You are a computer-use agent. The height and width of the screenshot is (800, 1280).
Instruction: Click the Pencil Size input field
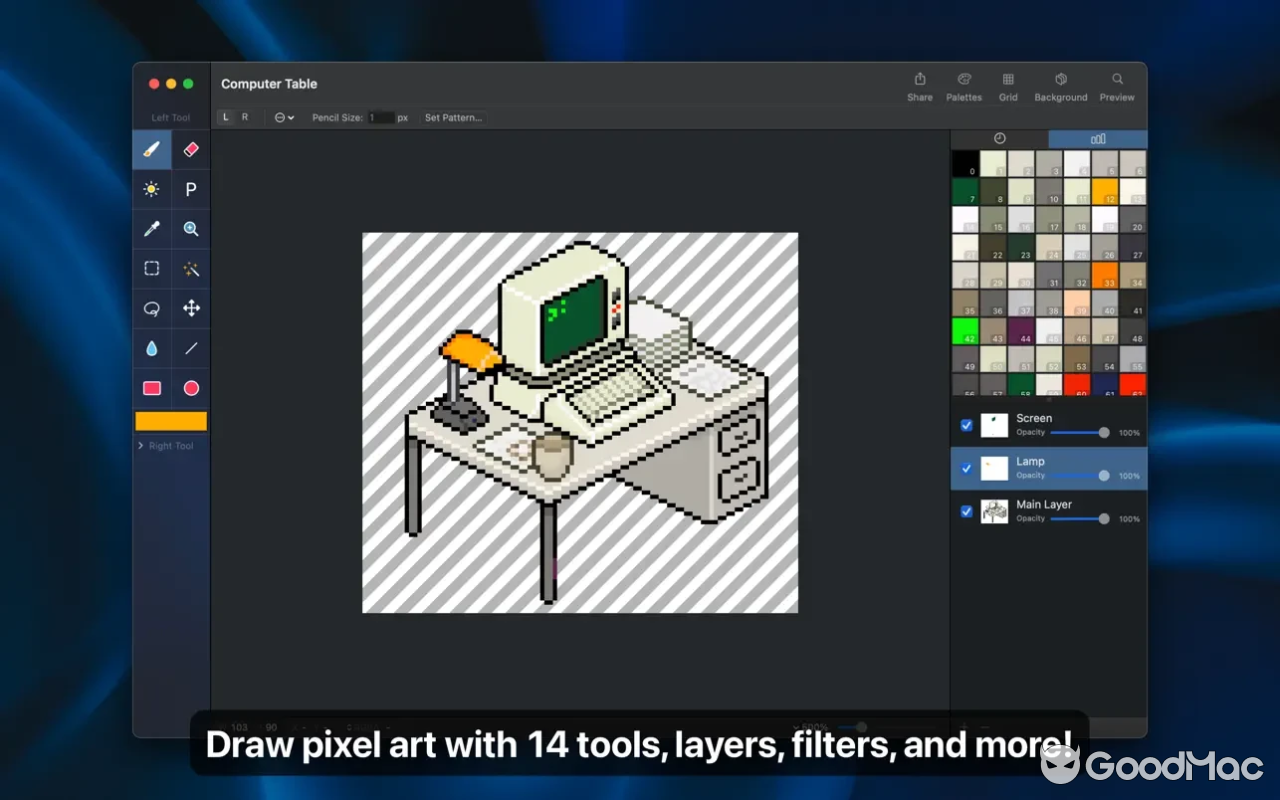point(382,117)
